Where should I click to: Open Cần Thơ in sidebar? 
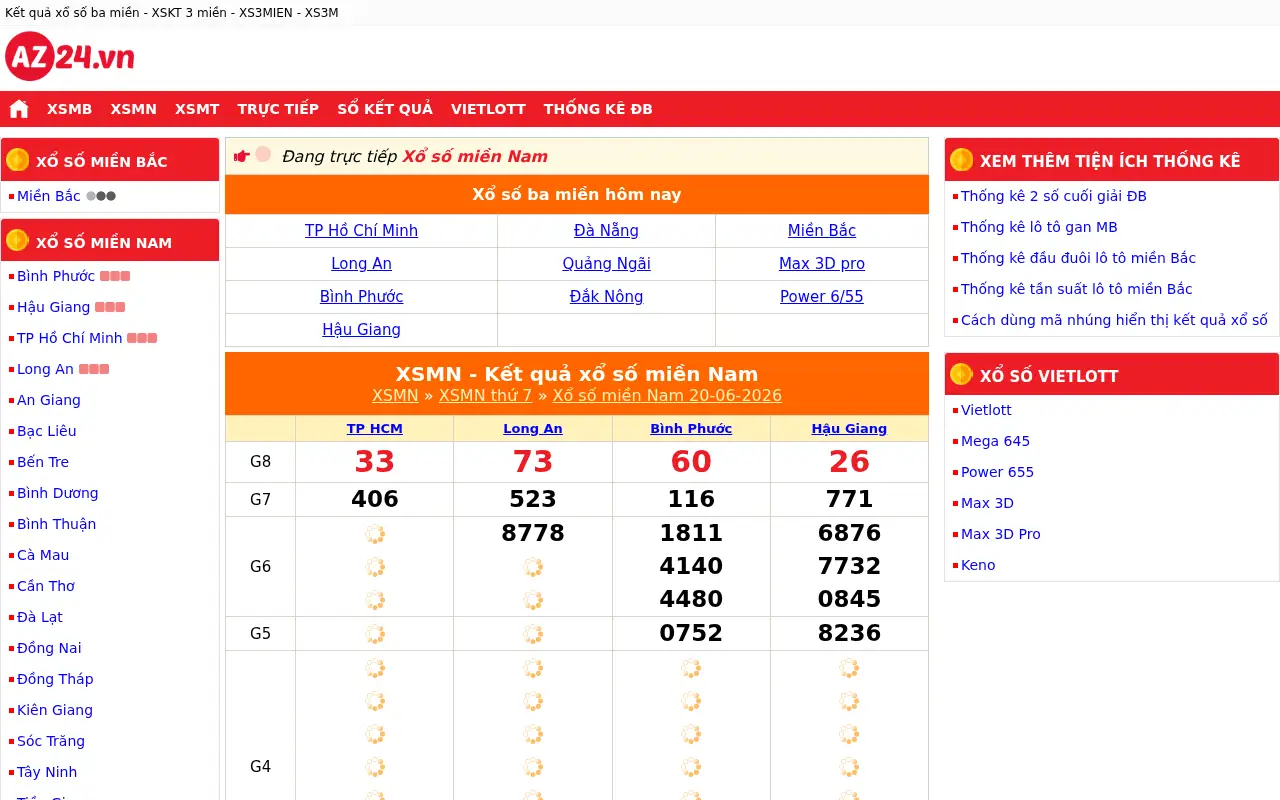[x=46, y=586]
